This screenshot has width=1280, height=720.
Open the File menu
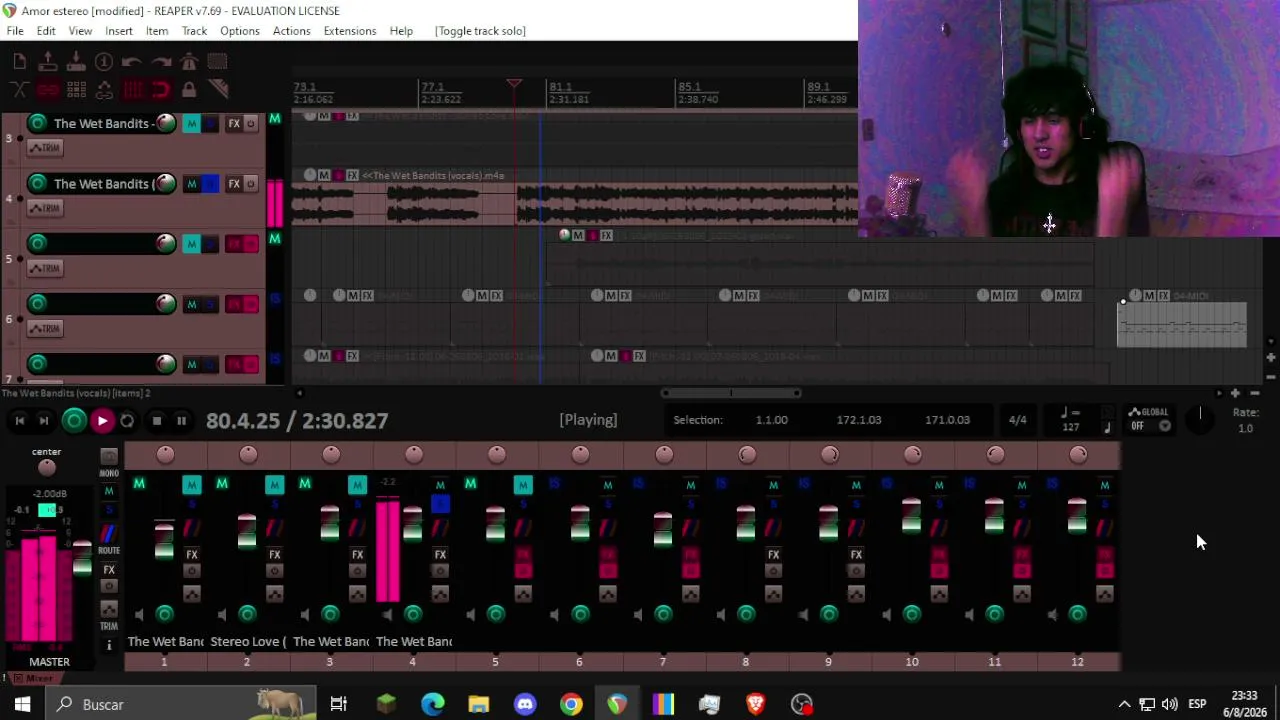point(15,31)
